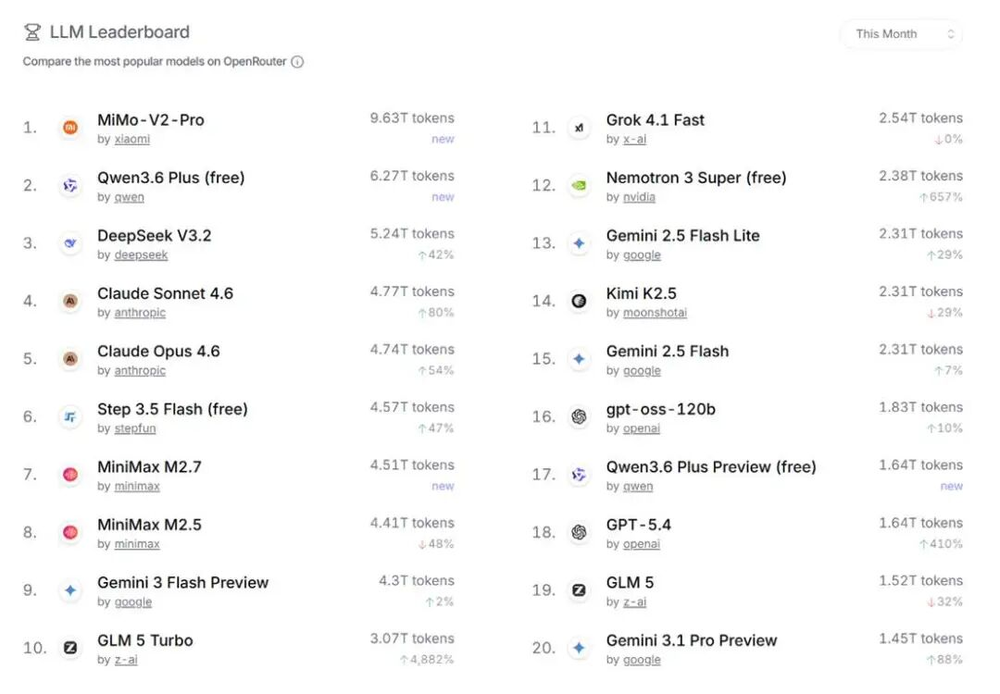The width and height of the screenshot is (1000, 694).
Task: Click the Z-ai icon beside GLM 5 Turbo
Action: click(70, 648)
